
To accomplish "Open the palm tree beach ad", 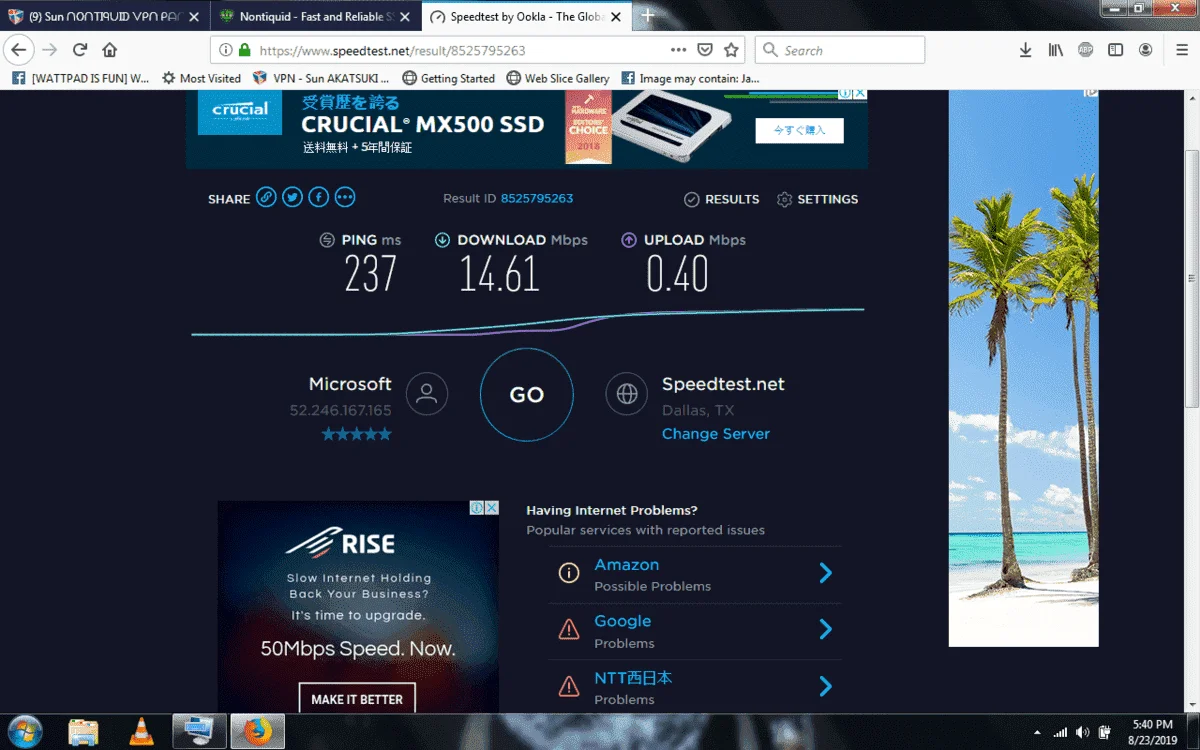I will (x=1023, y=367).
